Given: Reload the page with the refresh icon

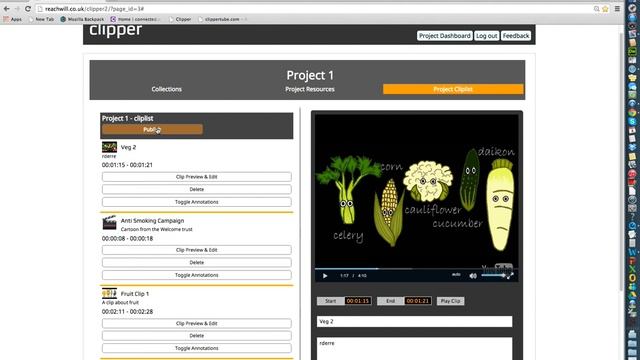Looking at the screenshot, I should 28,9.
